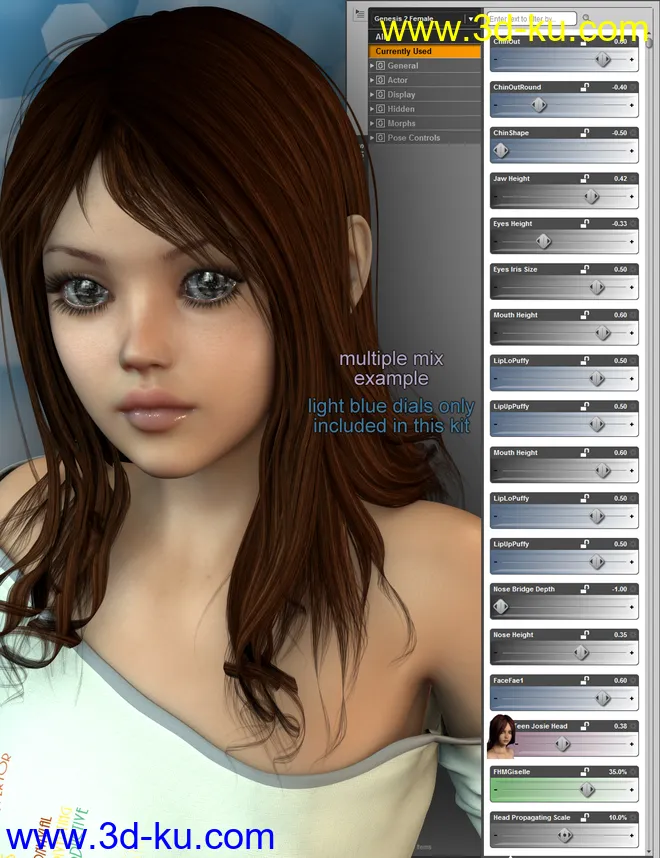Select the Hidden category in the list
The width and height of the screenshot is (660, 858).
[400, 109]
